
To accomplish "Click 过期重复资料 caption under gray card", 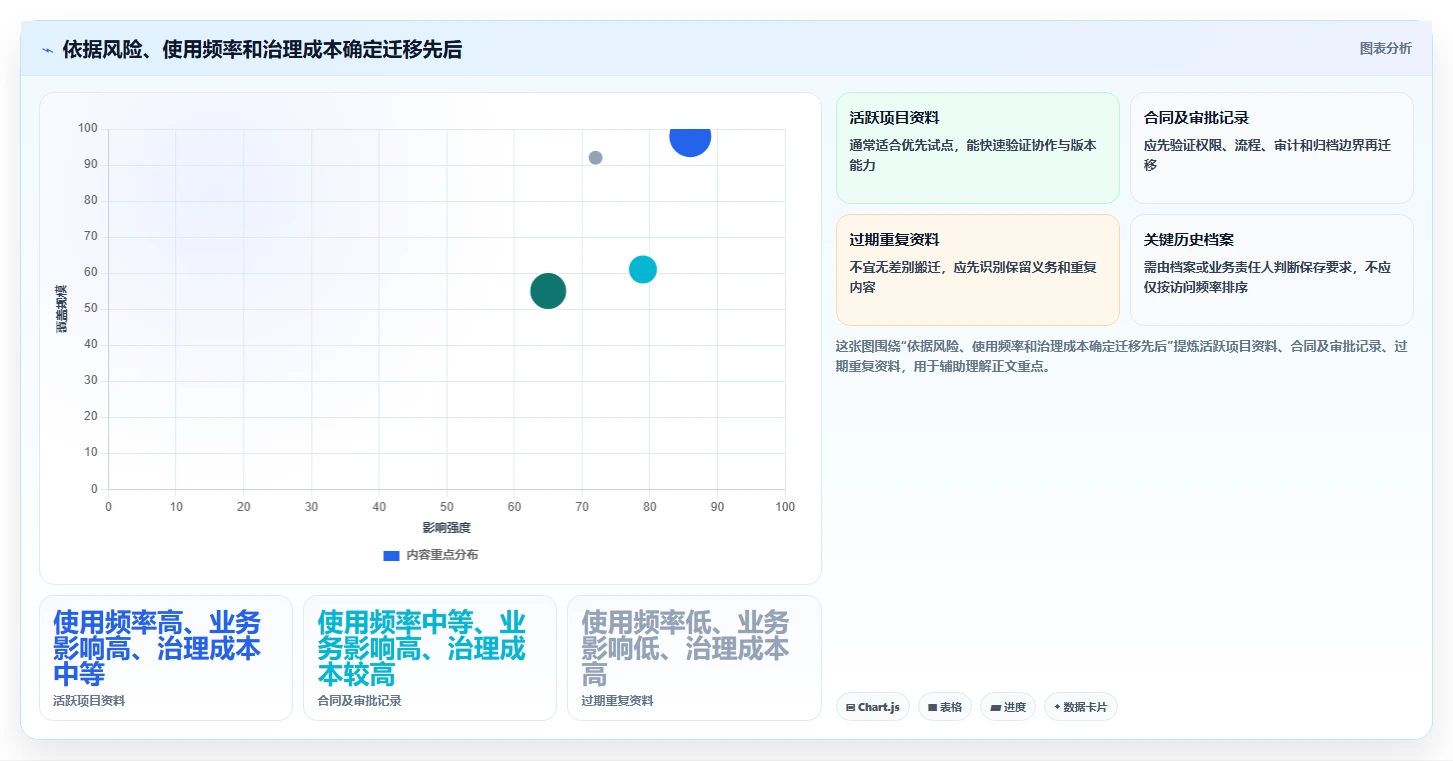I will tap(617, 701).
